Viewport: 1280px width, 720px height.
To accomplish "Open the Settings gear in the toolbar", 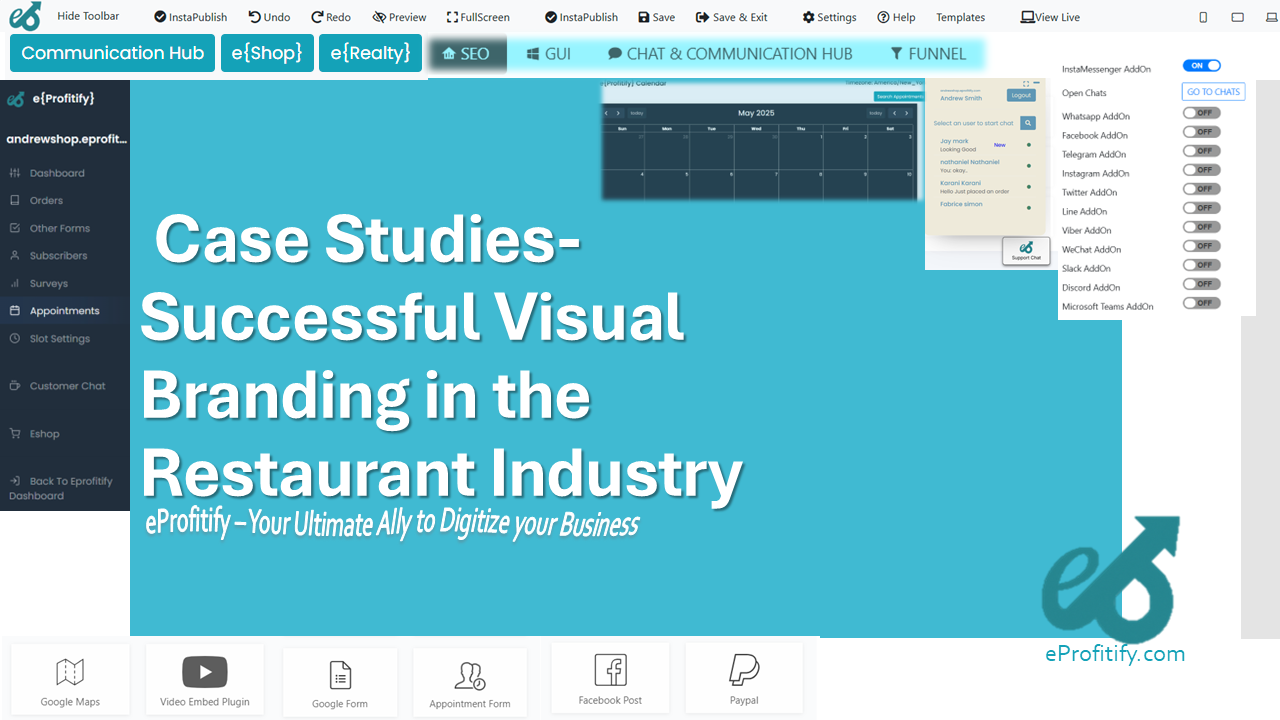I will coord(828,16).
